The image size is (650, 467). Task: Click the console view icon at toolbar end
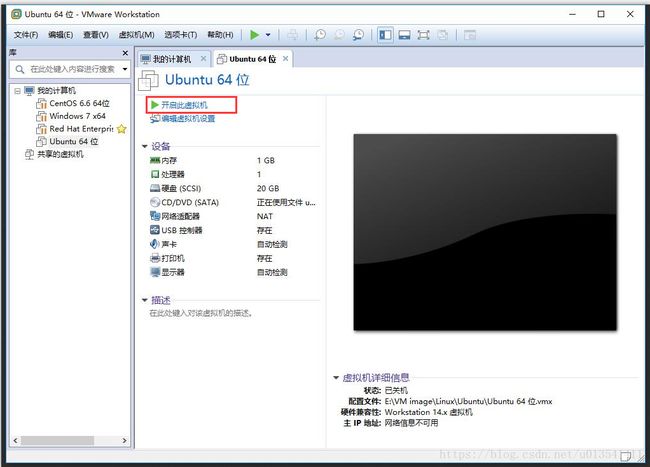pyautogui.click(x=470, y=35)
